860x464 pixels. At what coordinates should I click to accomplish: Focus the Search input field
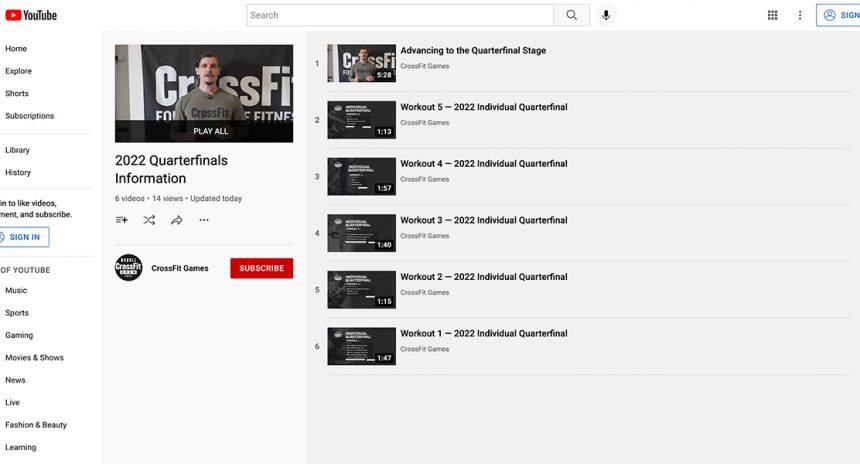tap(400, 15)
